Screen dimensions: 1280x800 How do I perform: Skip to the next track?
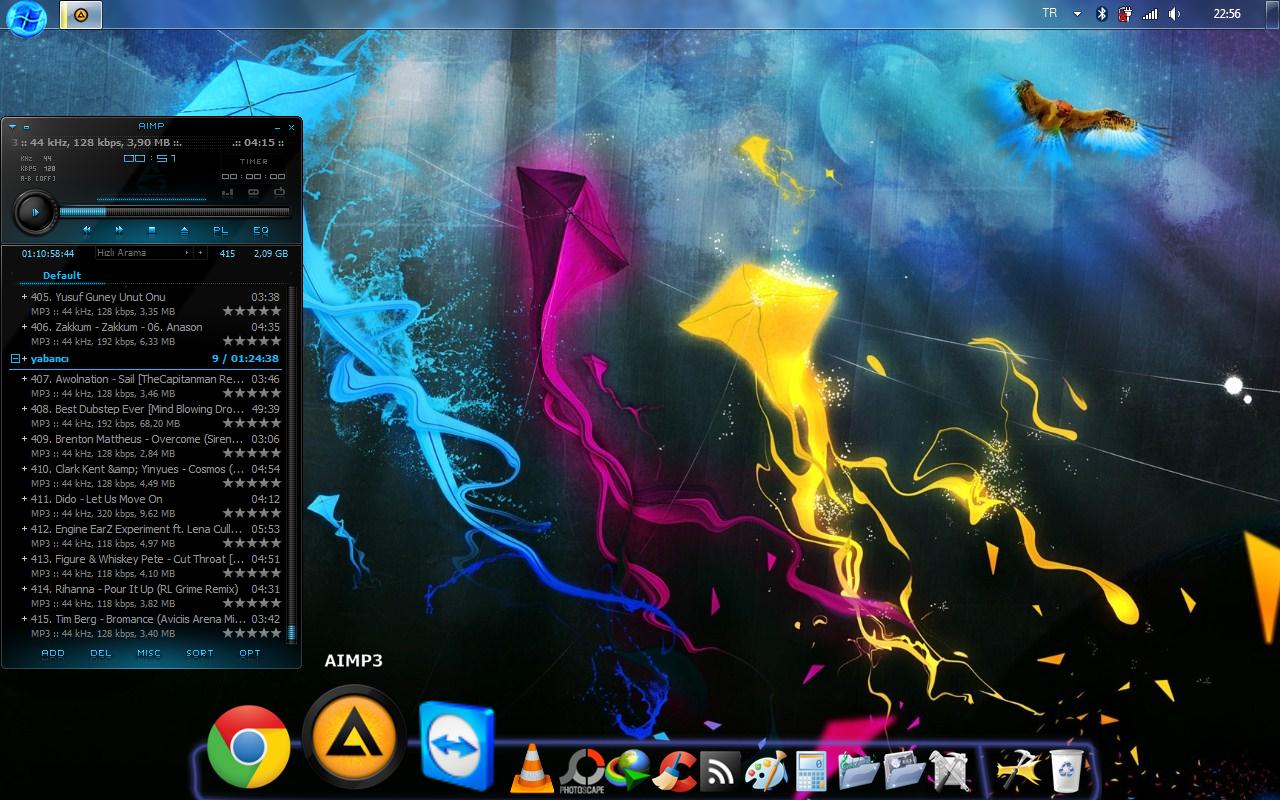coord(119,230)
